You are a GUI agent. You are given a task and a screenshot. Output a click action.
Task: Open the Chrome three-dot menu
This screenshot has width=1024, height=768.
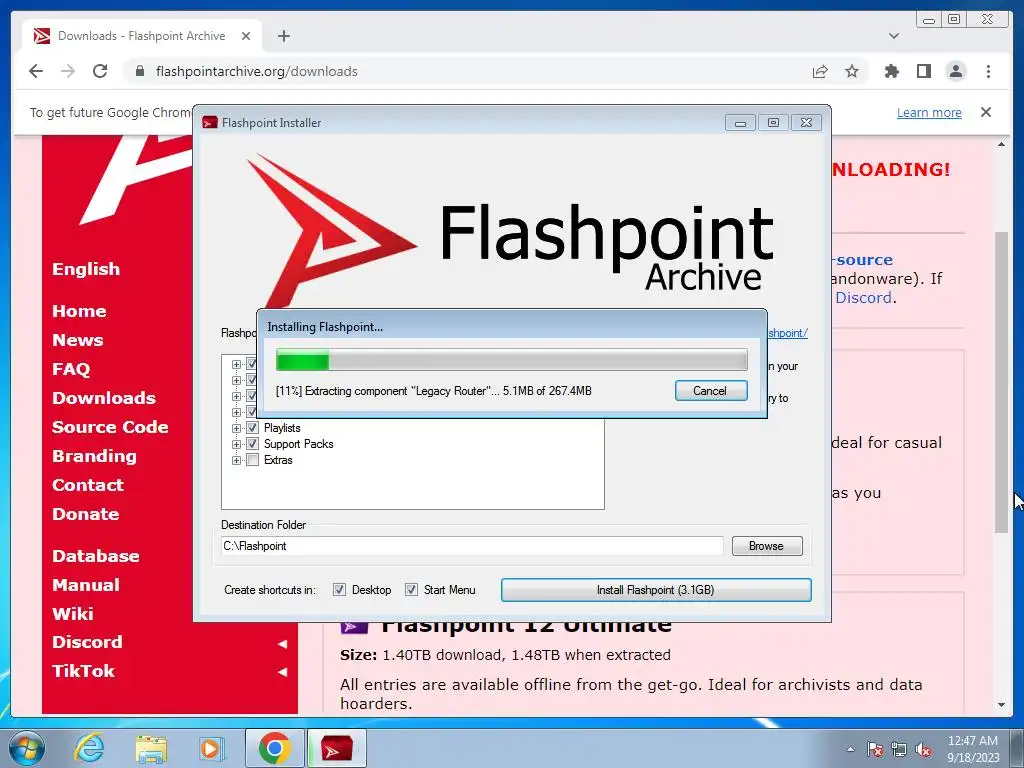tap(988, 71)
